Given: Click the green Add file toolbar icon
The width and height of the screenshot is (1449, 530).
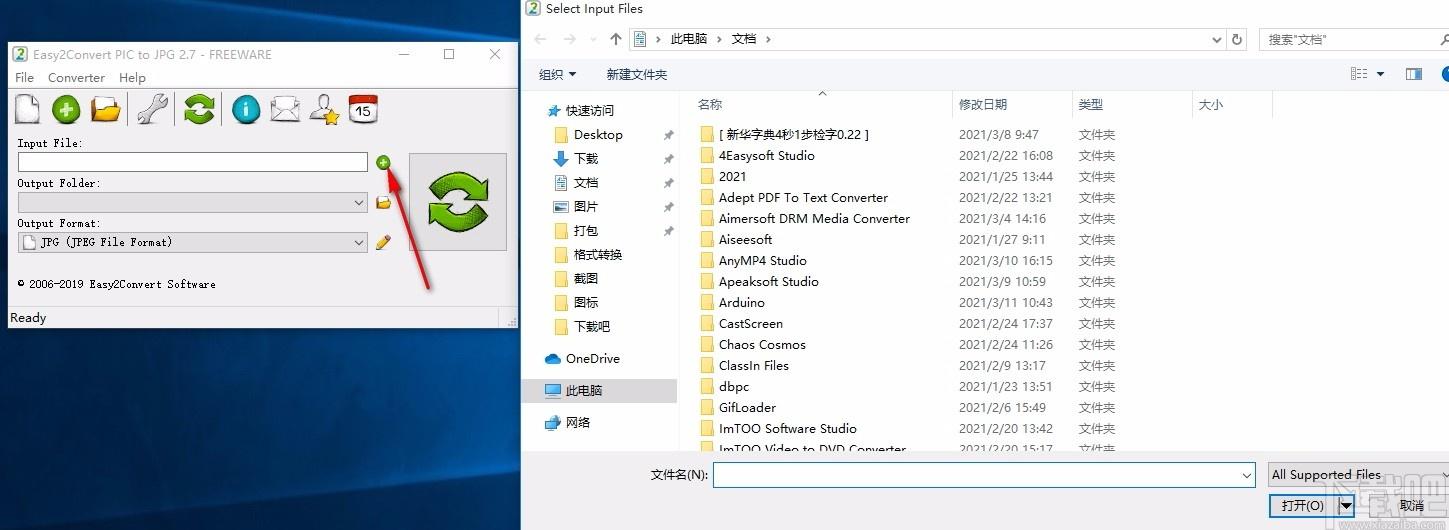Looking at the screenshot, I should [x=66, y=108].
